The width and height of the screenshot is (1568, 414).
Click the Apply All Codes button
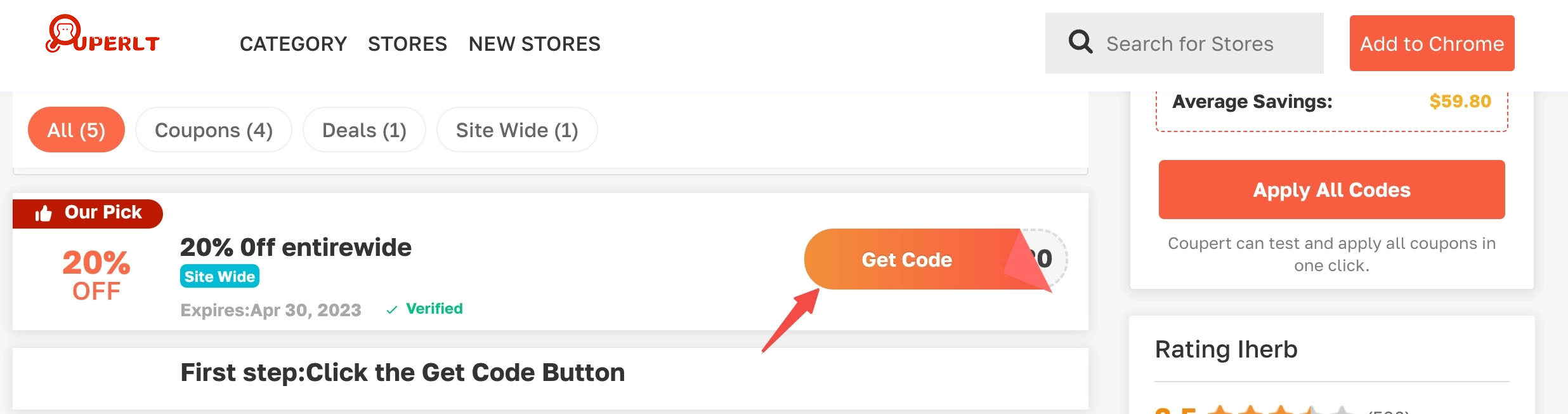(x=1331, y=189)
